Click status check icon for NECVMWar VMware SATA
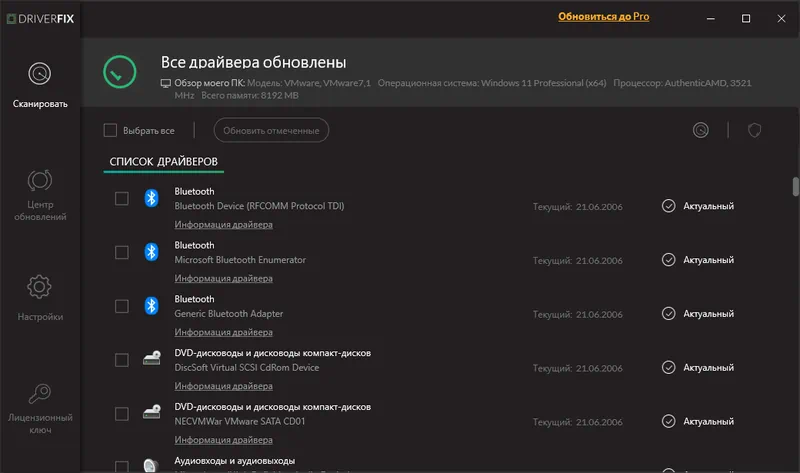 tap(668, 421)
